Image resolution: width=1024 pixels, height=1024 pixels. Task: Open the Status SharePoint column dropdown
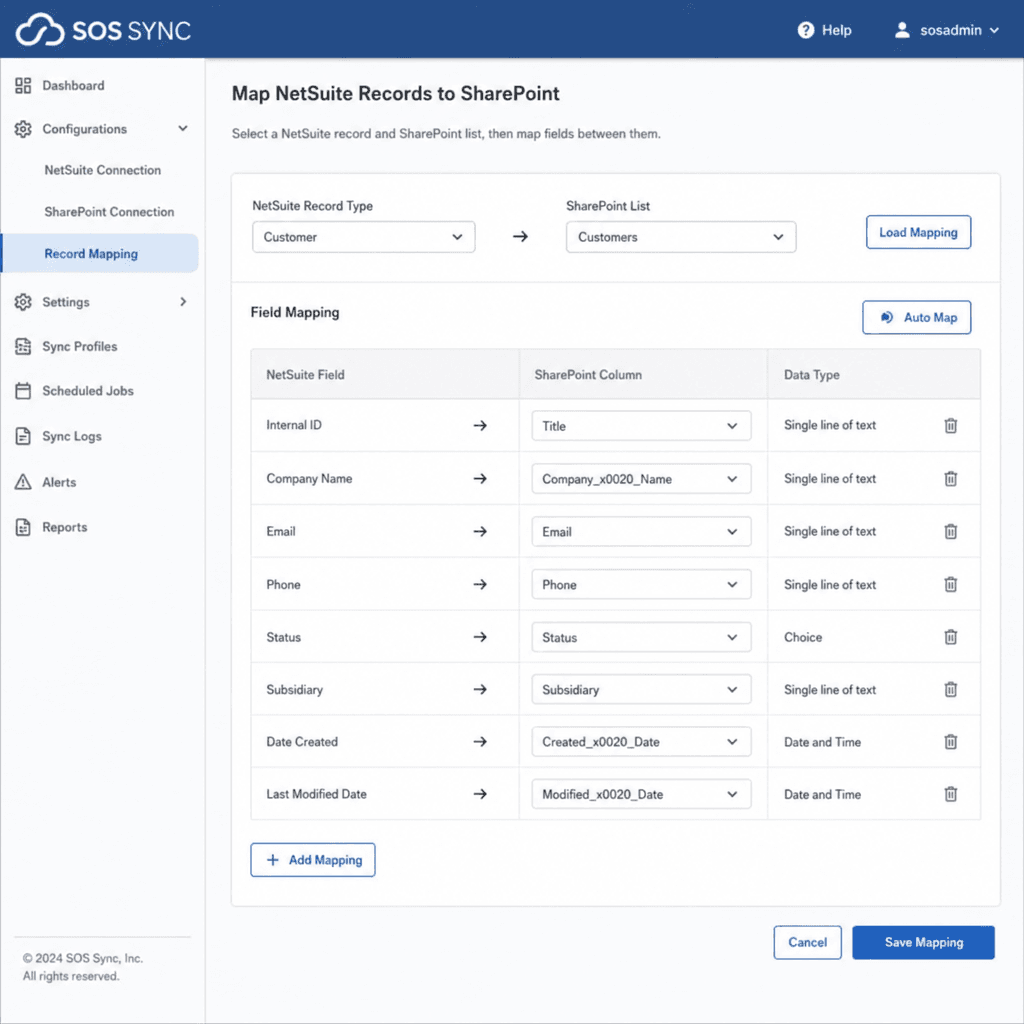pyautogui.click(x=641, y=637)
